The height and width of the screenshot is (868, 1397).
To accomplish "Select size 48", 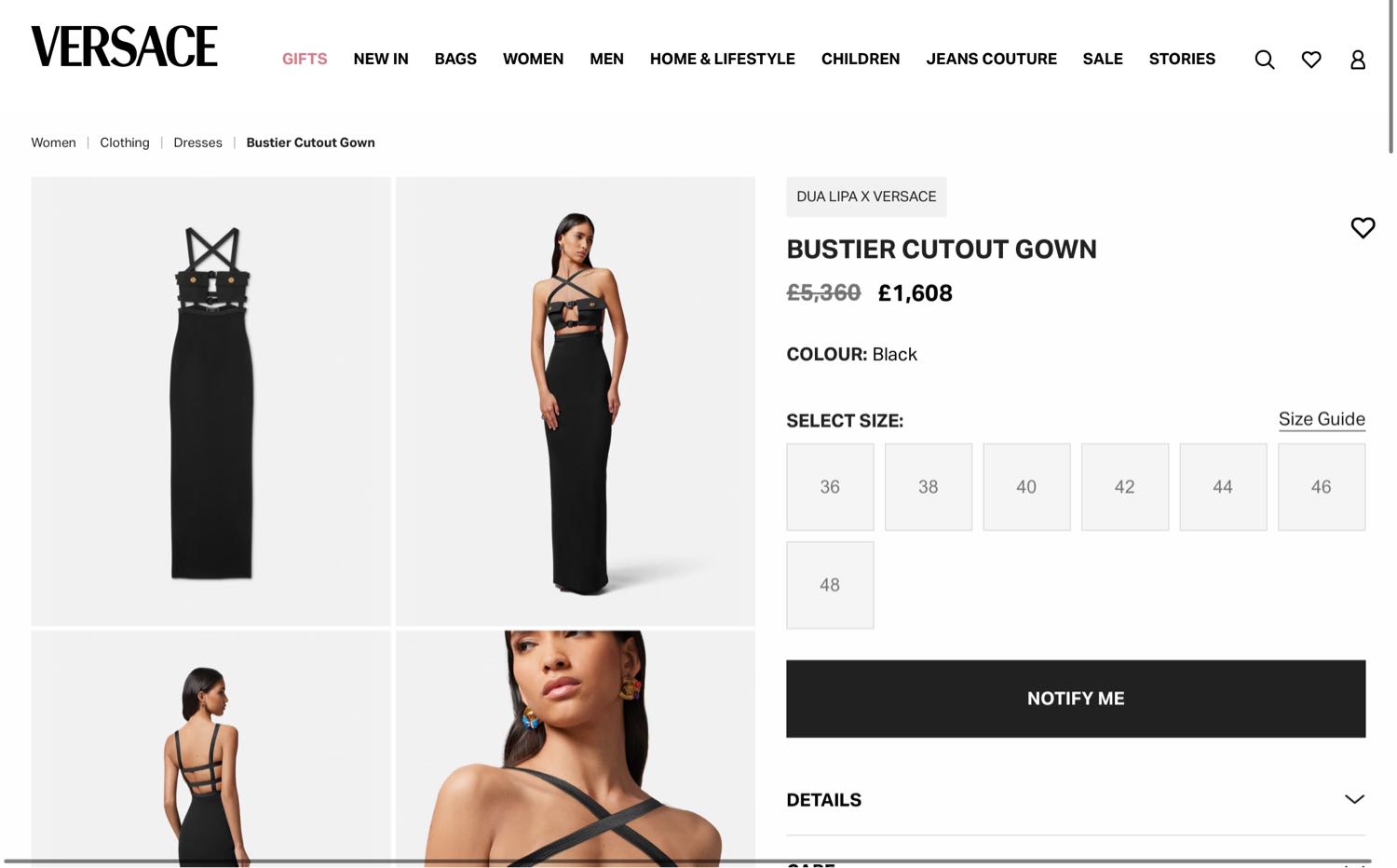I will click(830, 585).
